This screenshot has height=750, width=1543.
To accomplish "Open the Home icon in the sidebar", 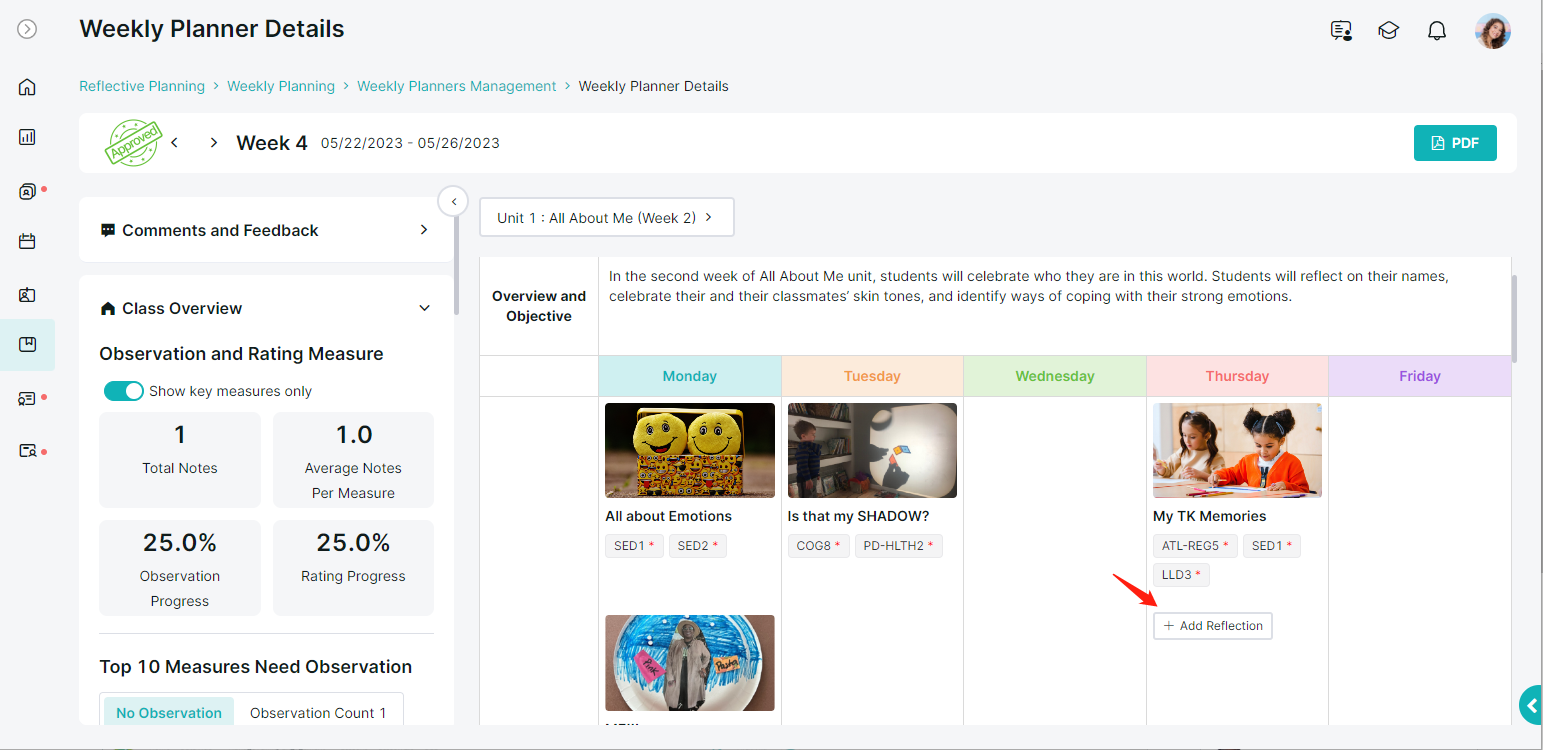I will pos(27,87).
